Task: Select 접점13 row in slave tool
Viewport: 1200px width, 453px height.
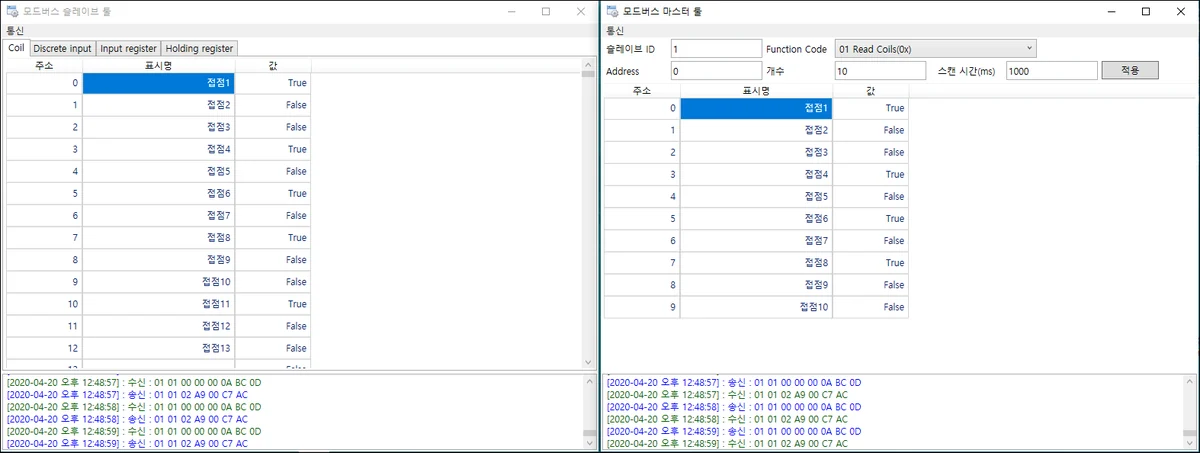Action: point(159,348)
